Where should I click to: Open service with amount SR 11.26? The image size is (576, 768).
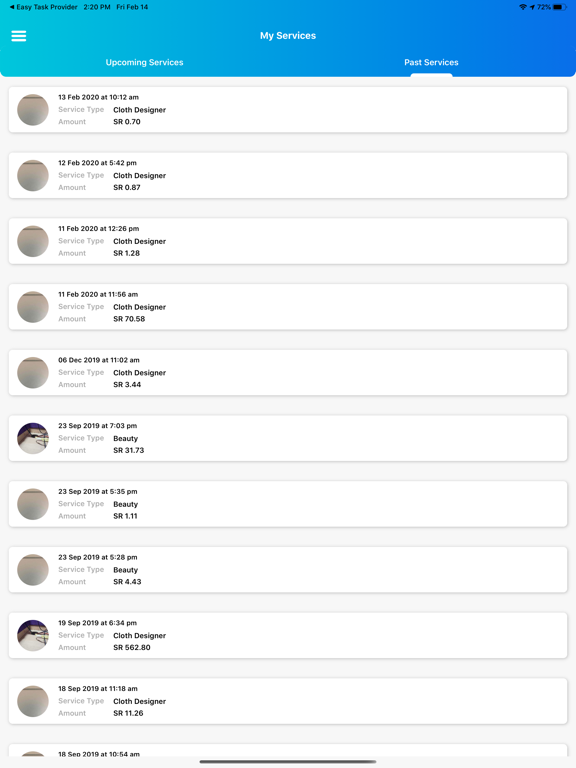tap(288, 701)
